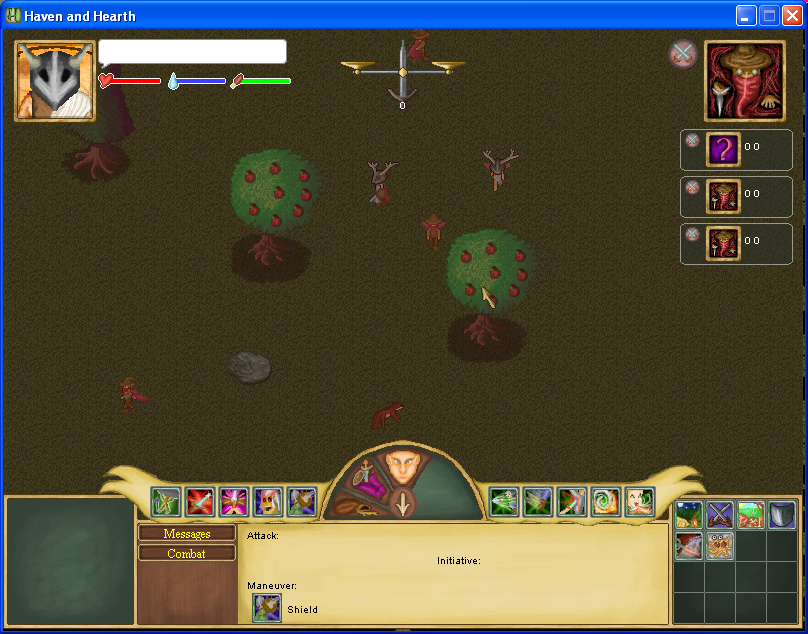808x634 pixels.
Task: Switch to the Combat tab
Action: click(x=187, y=554)
